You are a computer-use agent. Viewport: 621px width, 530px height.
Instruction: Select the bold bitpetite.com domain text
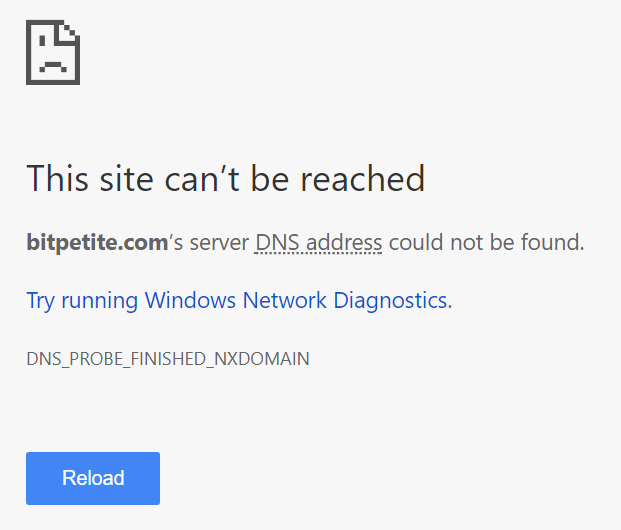97,242
